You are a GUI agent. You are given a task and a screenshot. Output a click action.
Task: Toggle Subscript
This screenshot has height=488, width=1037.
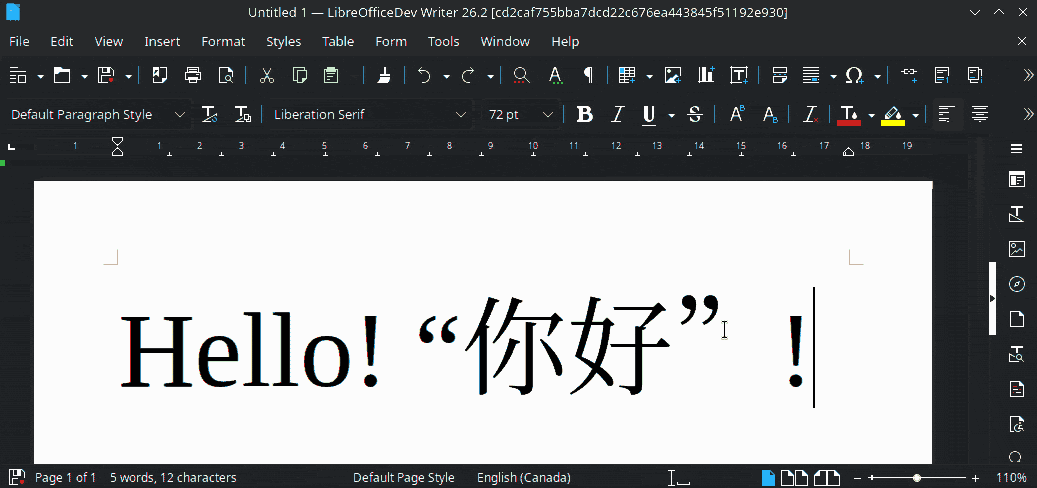pyautogui.click(x=770, y=114)
